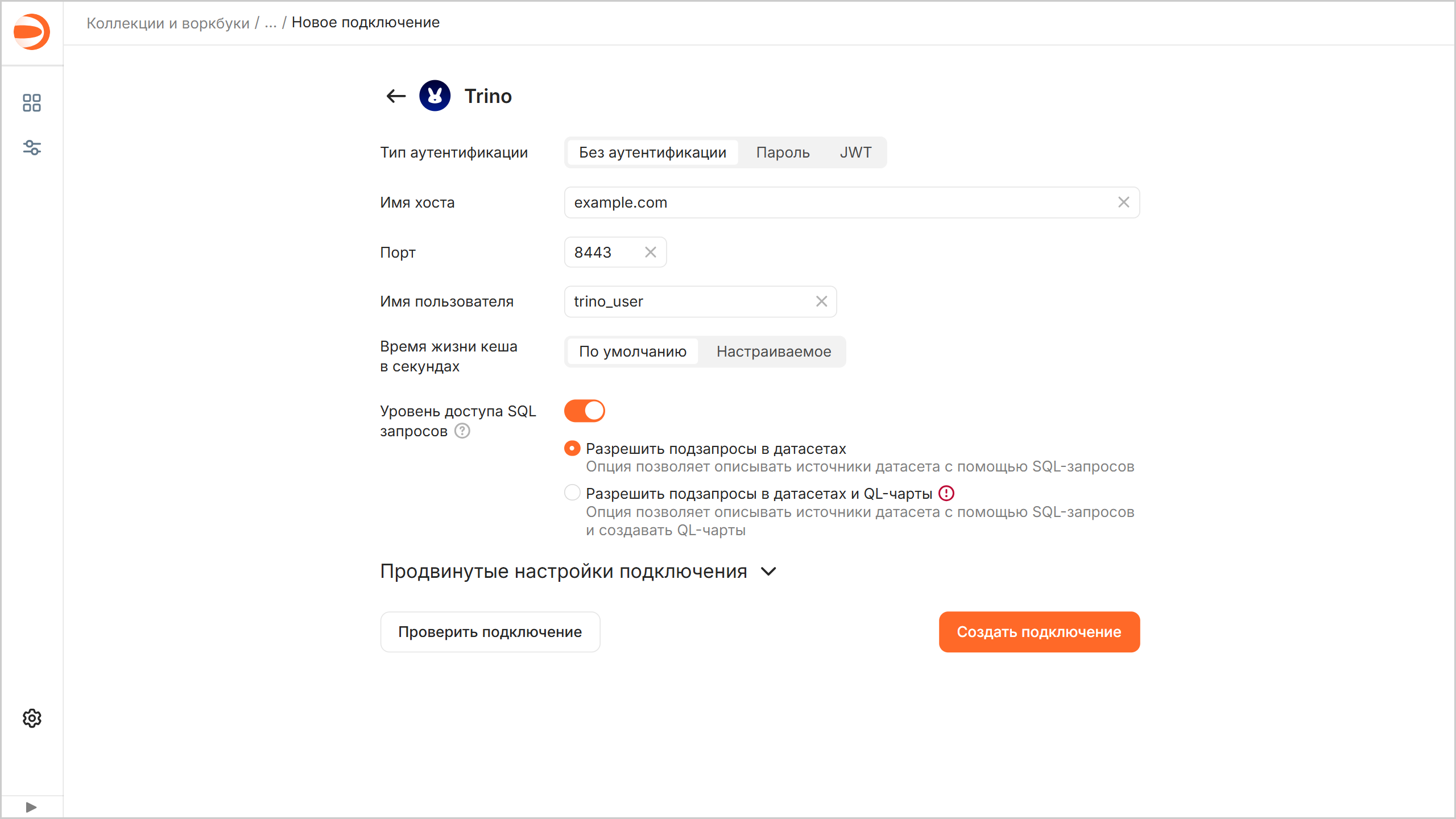Select allow subqueries in datasets radio

click(x=572, y=449)
